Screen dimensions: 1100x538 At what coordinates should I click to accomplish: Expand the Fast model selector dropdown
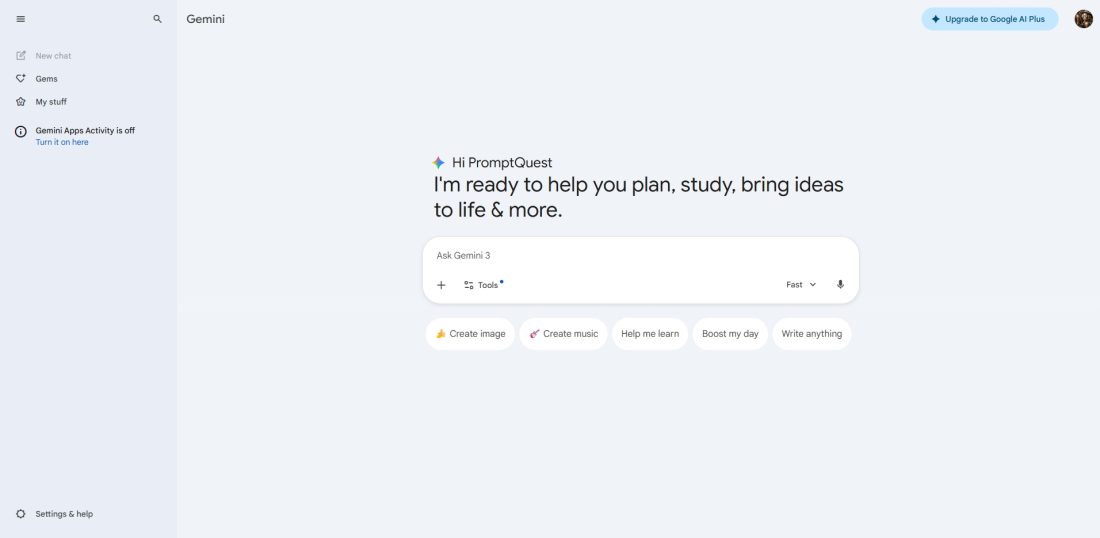click(800, 285)
